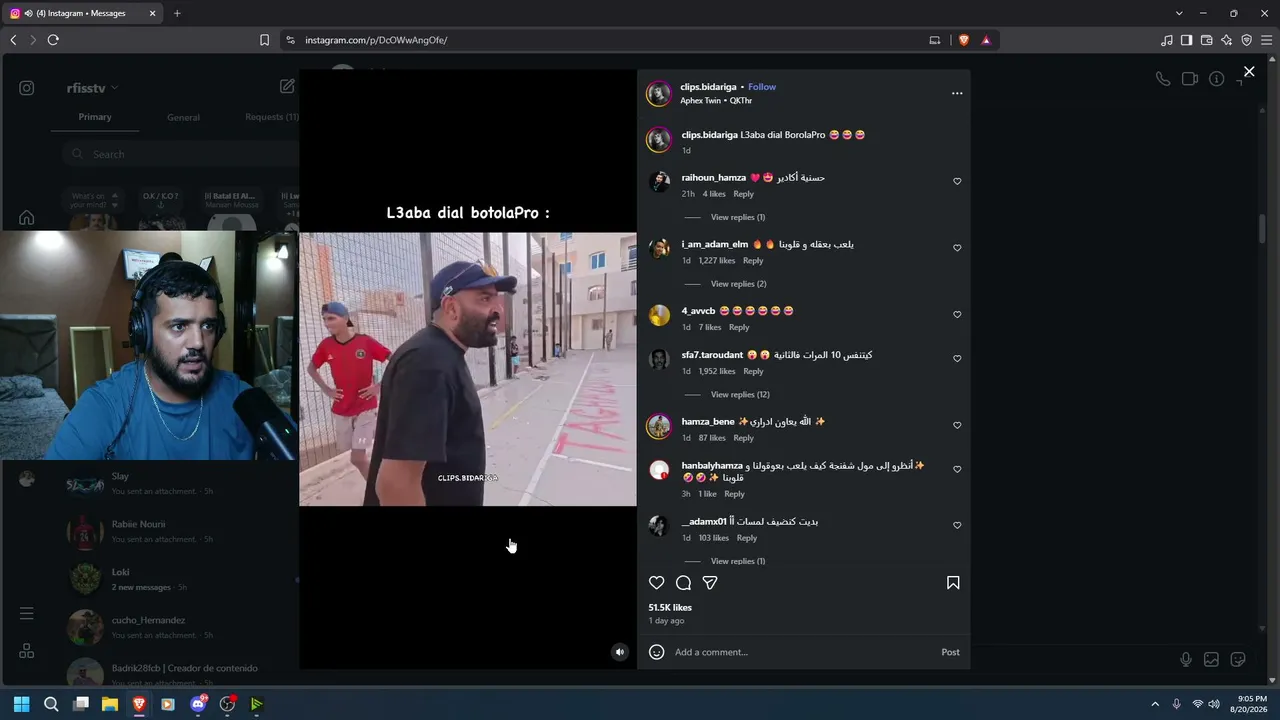Start an audio call in the chat
The height and width of the screenshot is (720, 1280).
1163,79
